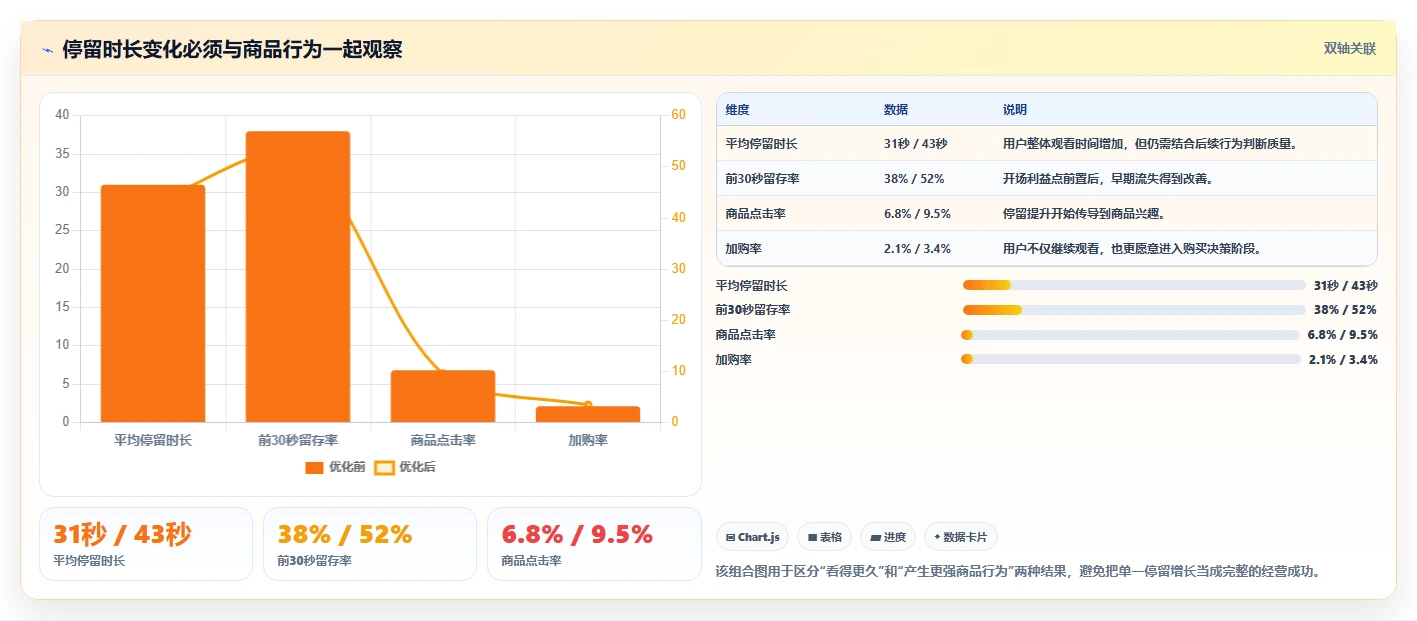Viewport: 1417px width, 621px height.
Task: Click the 6.8% / 9.5% value beside progress bar
Action: (x=1343, y=335)
